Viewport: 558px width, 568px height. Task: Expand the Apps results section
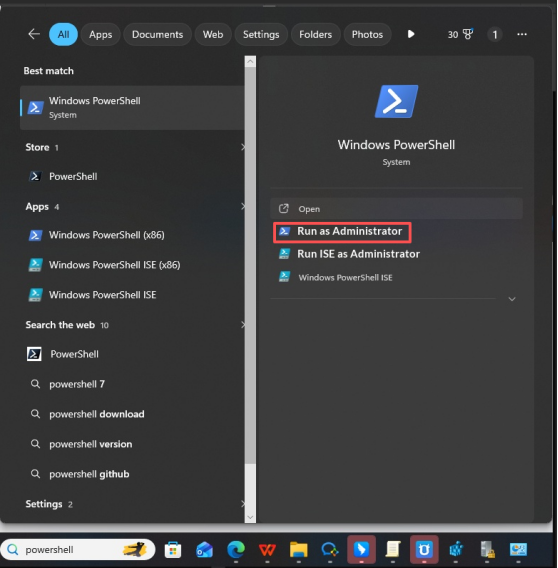pyautogui.click(x=243, y=206)
